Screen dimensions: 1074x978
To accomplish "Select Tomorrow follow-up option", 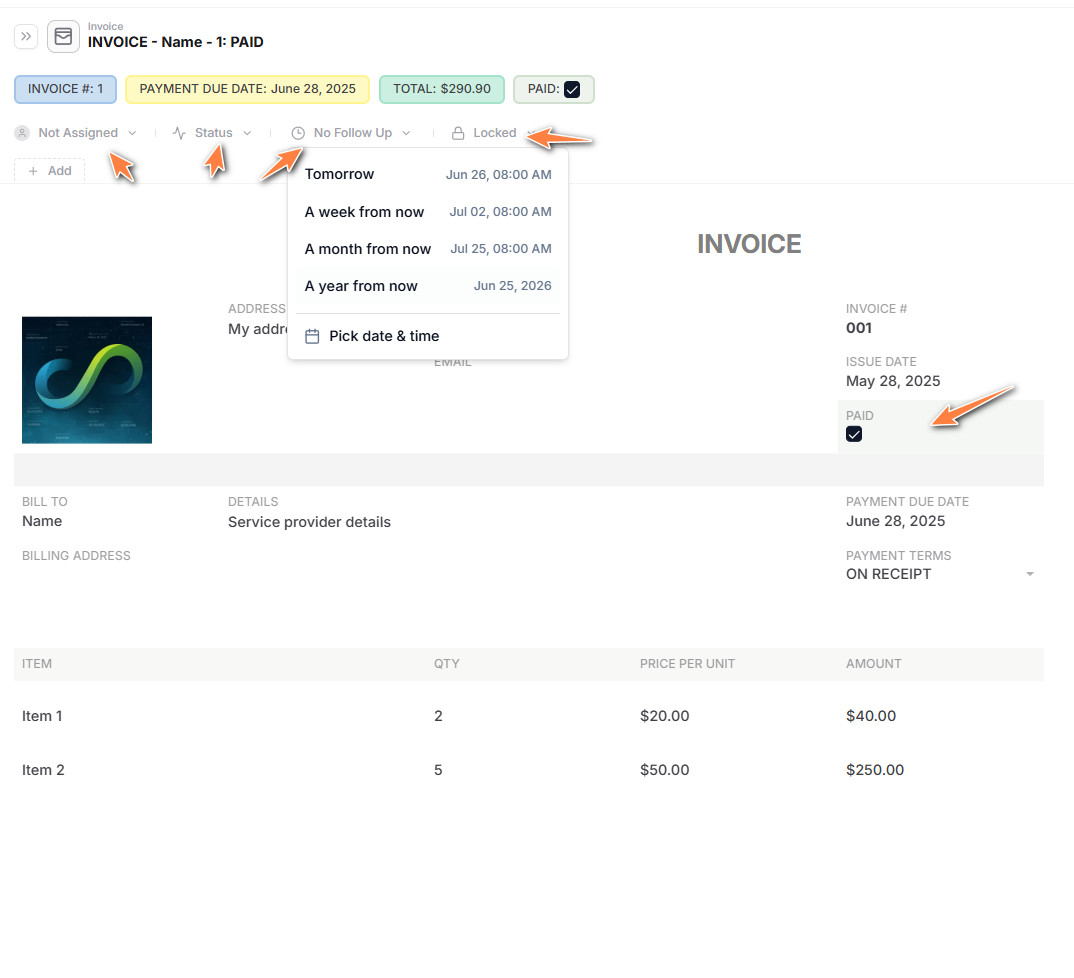I will coord(428,174).
